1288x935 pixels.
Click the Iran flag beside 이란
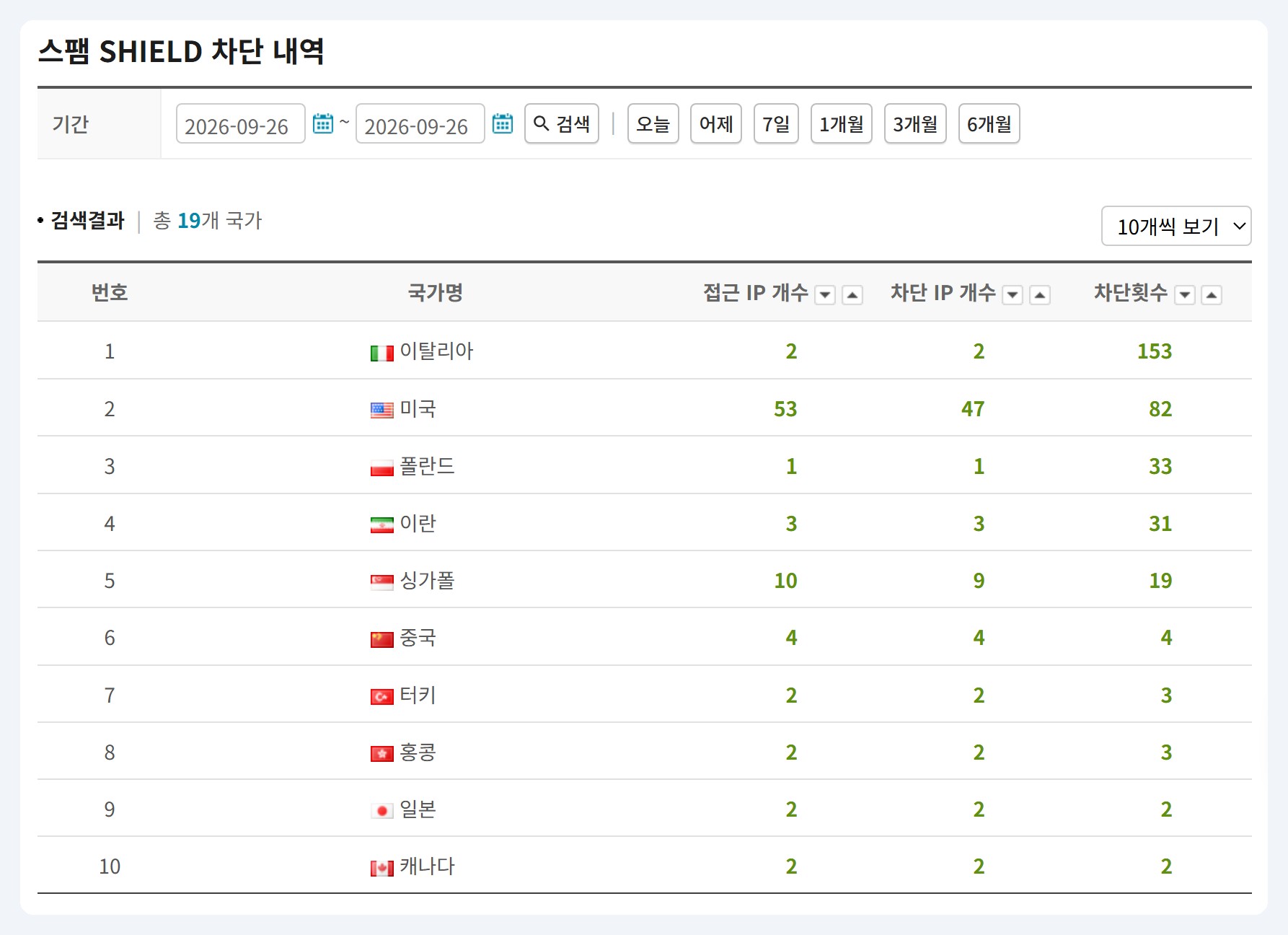tap(381, 525)
